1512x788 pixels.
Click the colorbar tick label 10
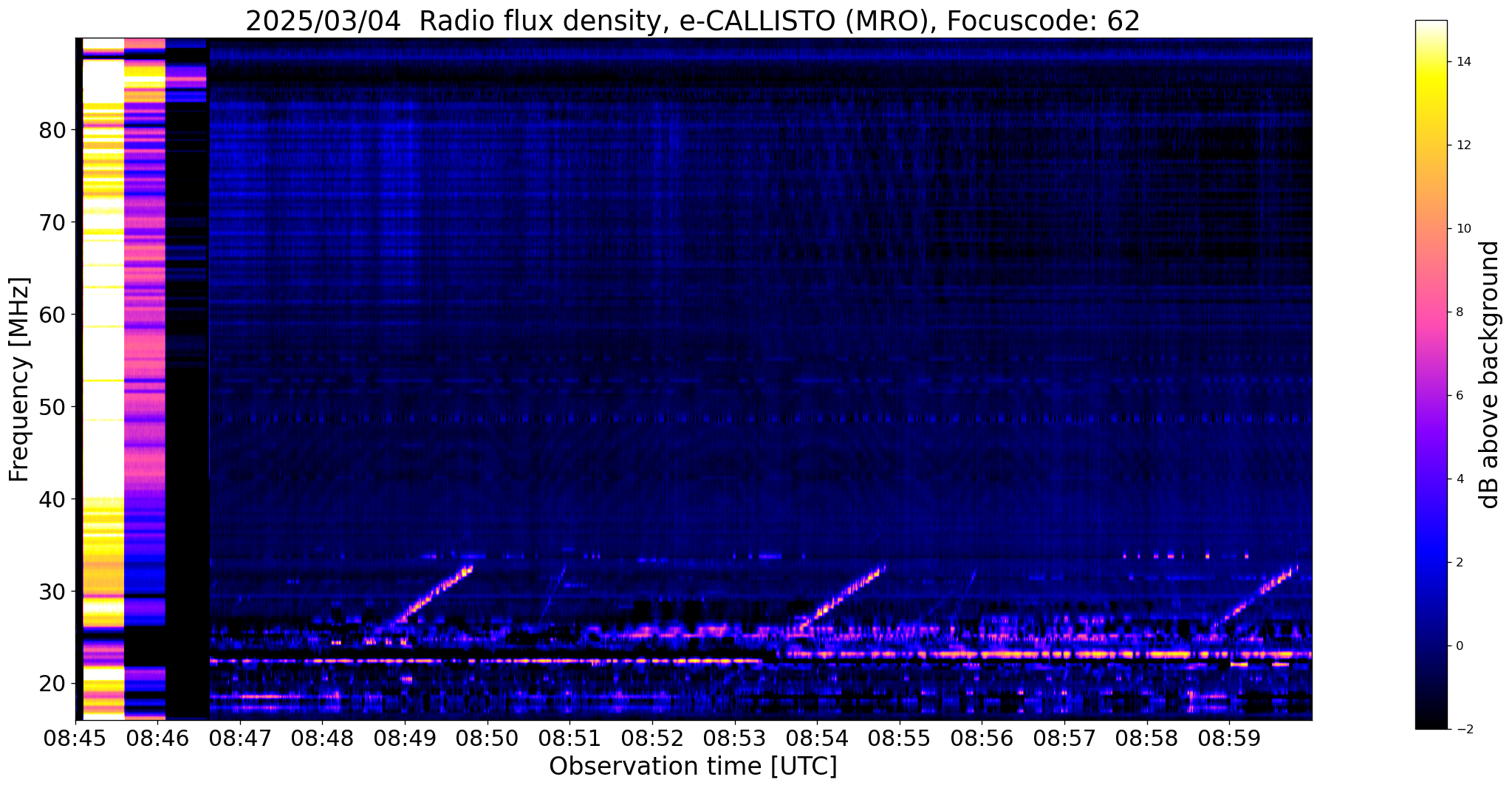pos(1462,229)
